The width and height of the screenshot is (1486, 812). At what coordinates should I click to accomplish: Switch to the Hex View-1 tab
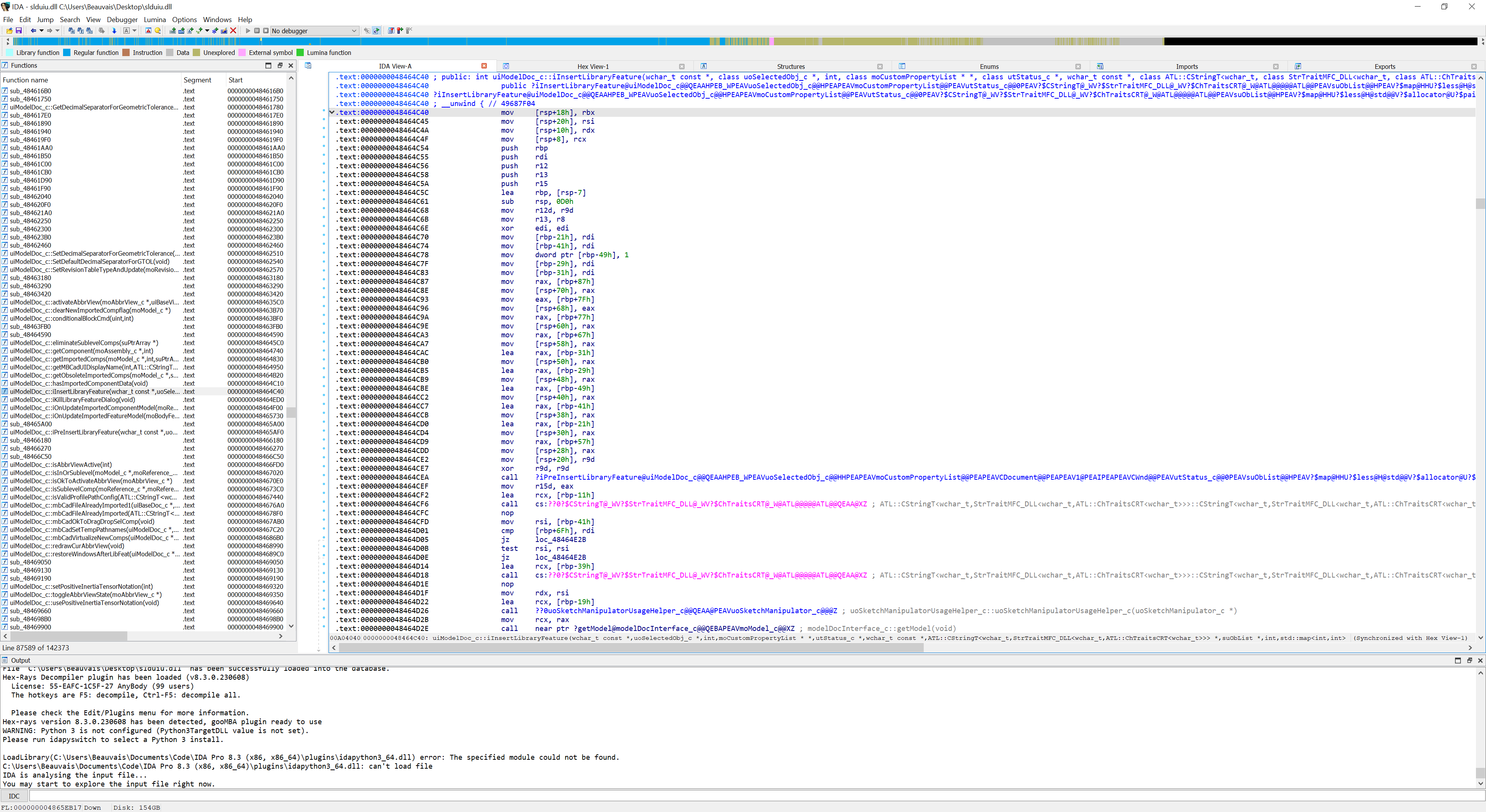592,66
